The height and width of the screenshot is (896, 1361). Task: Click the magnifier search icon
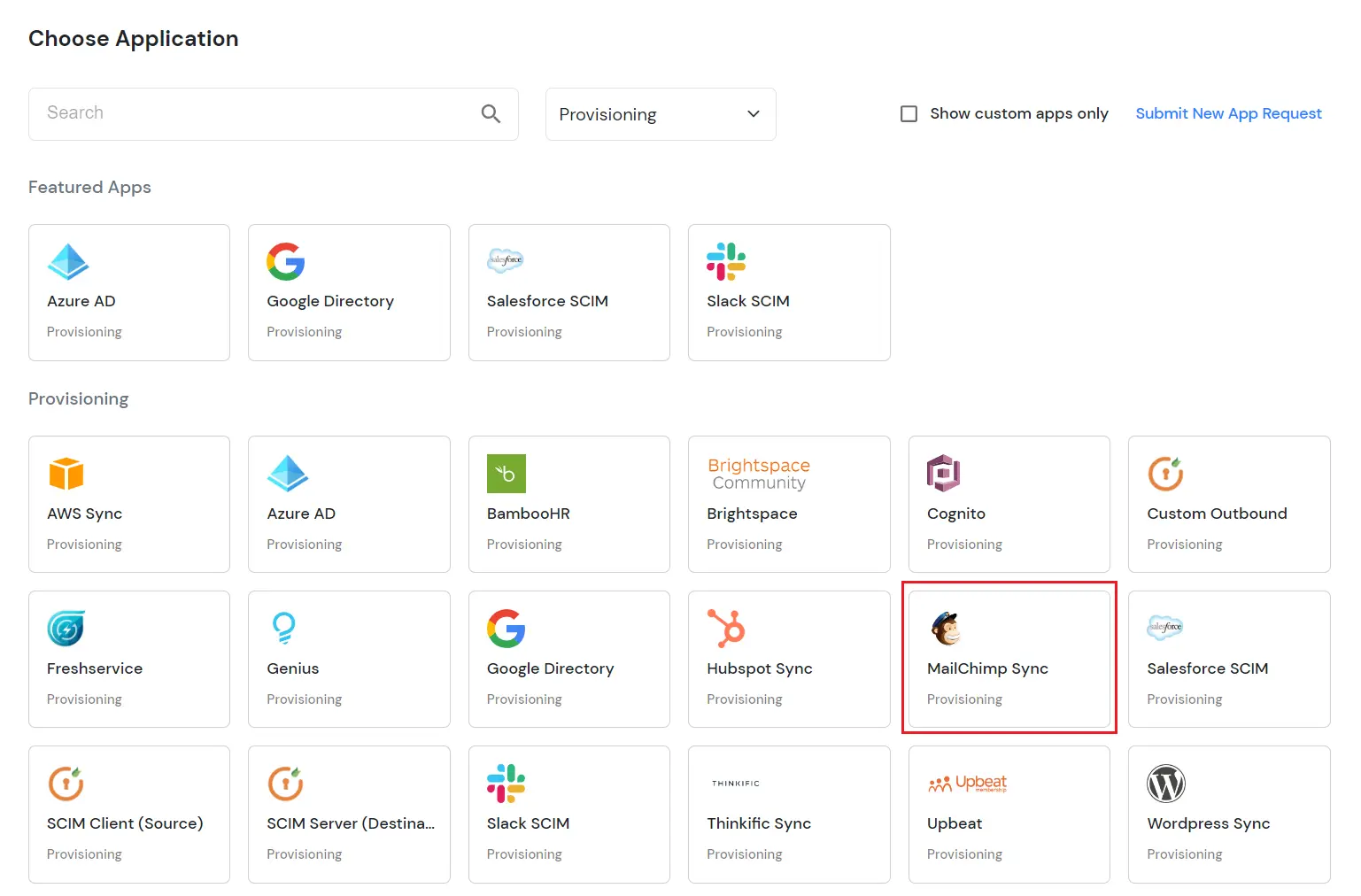click(x=491, y=113)
